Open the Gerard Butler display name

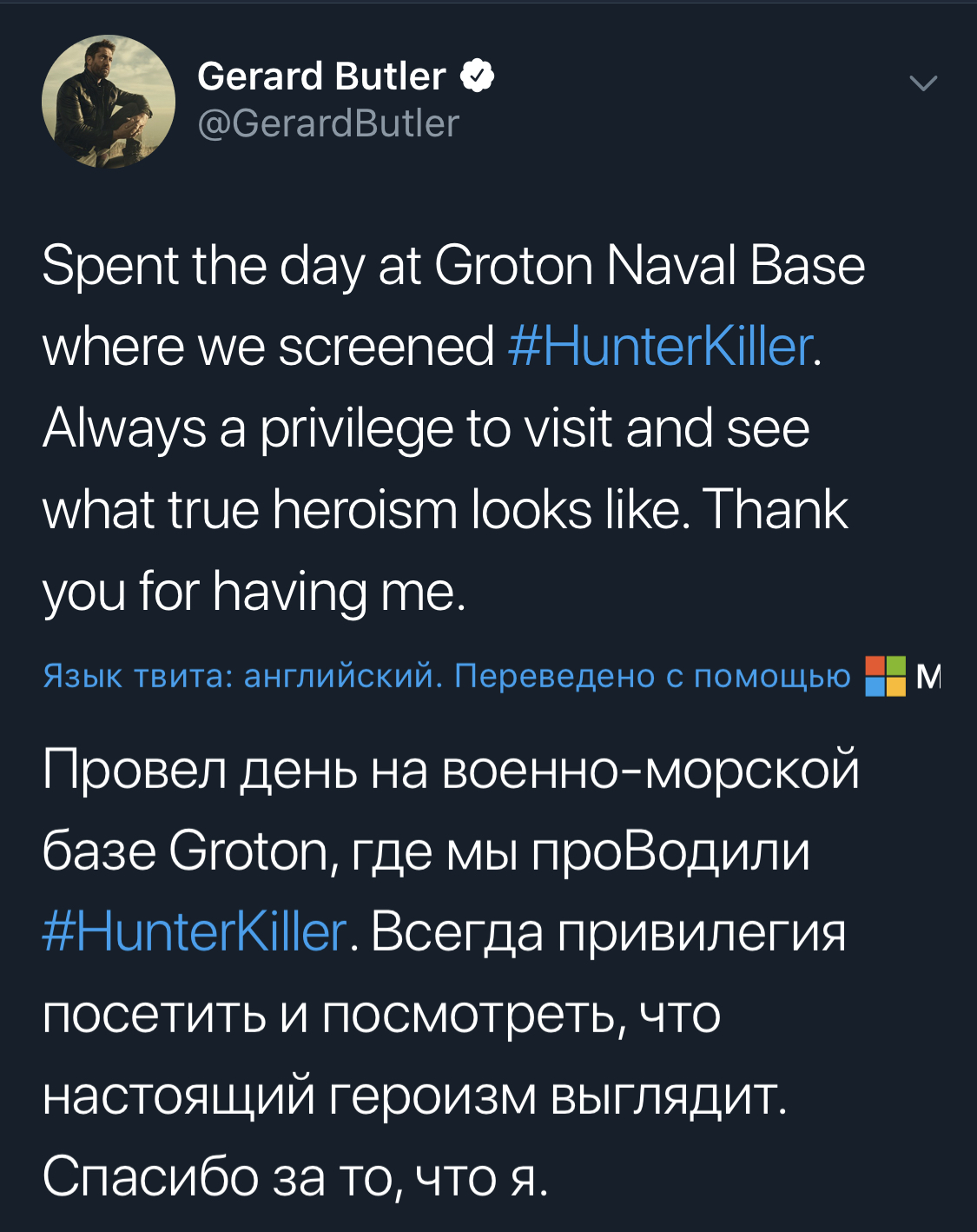(x=321, y=76)
